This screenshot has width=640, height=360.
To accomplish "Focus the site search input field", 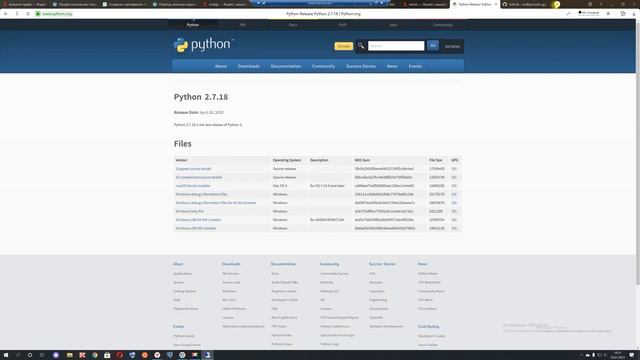I will tap(396, 46).
